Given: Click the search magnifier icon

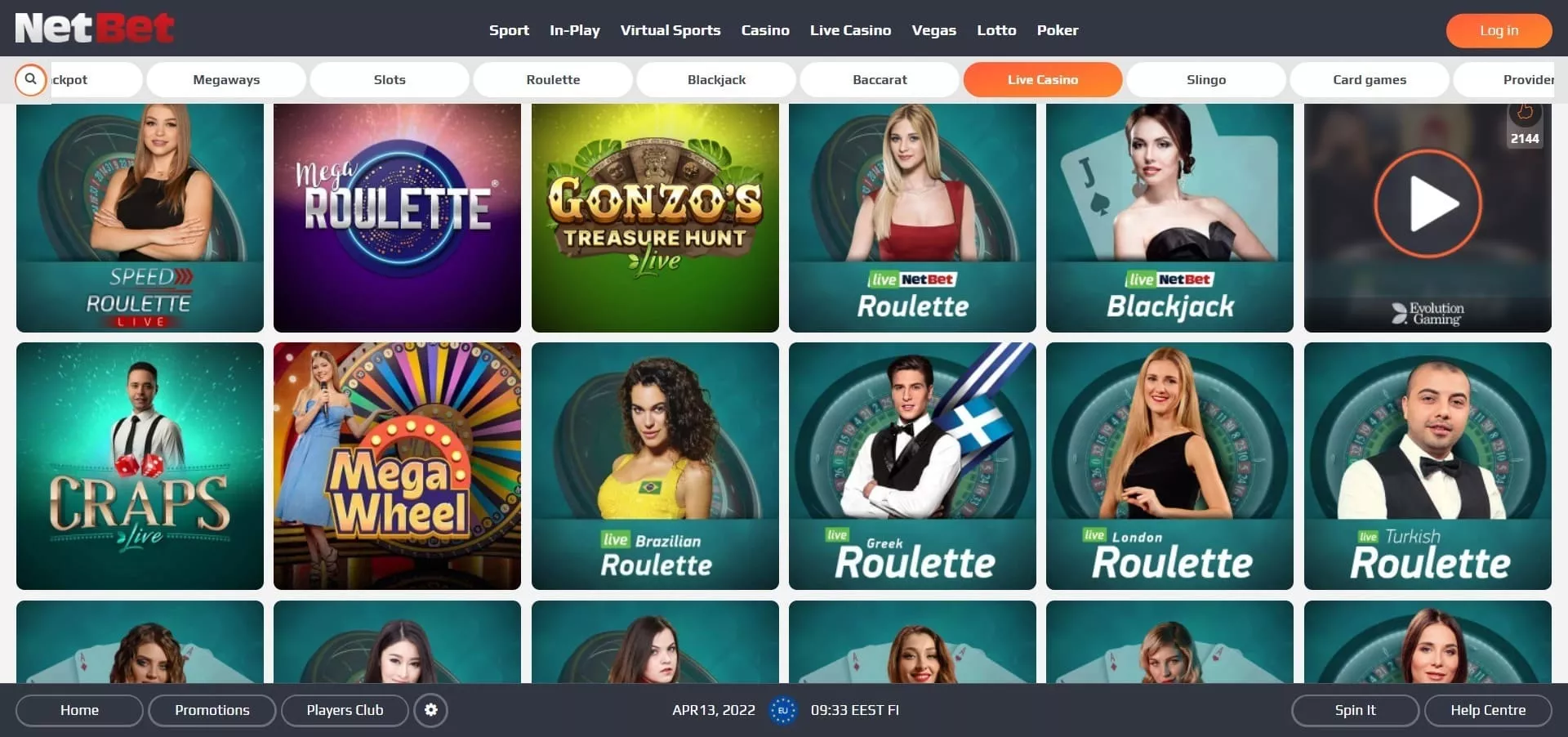Looking at the screenshot, I should pos(30,80).
